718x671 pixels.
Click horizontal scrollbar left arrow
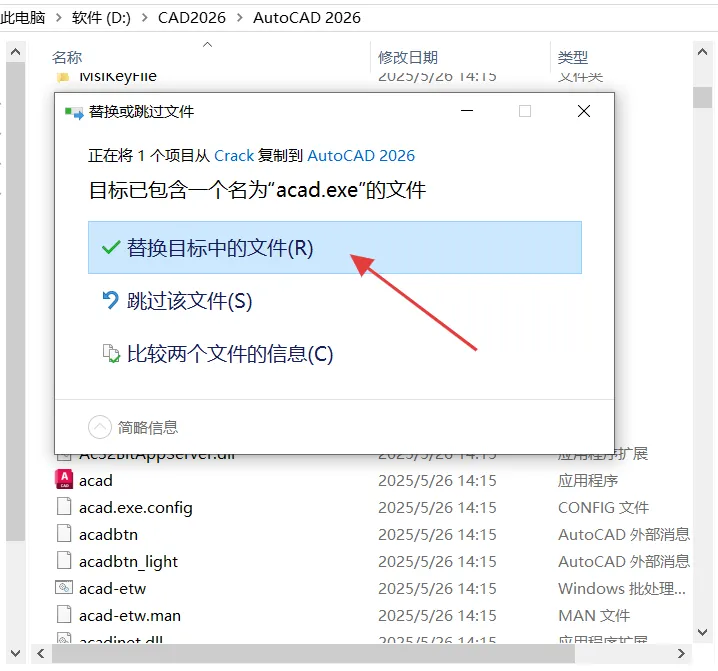41,653
